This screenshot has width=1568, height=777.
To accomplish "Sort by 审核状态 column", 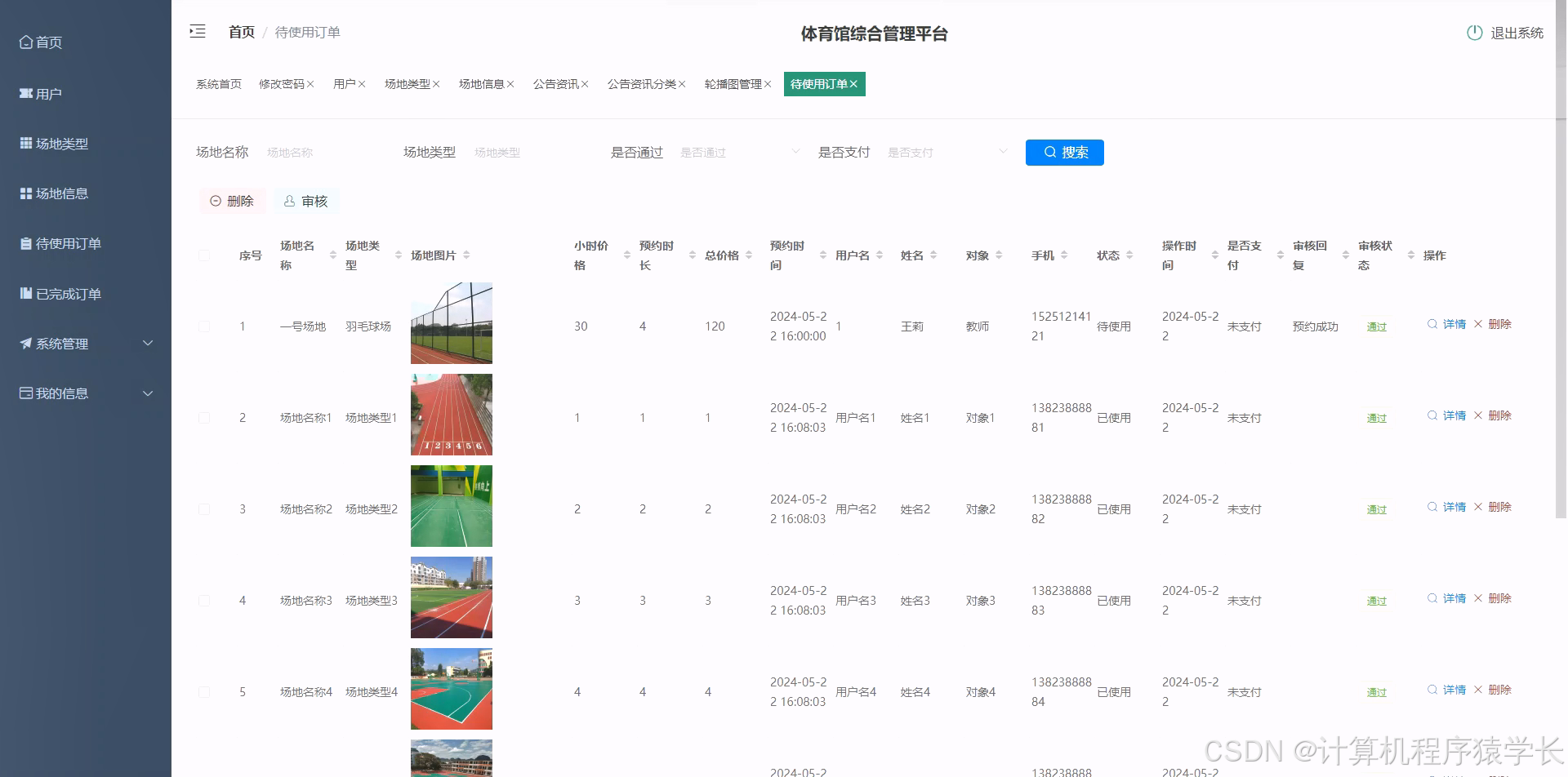I will pos(1410,255).
